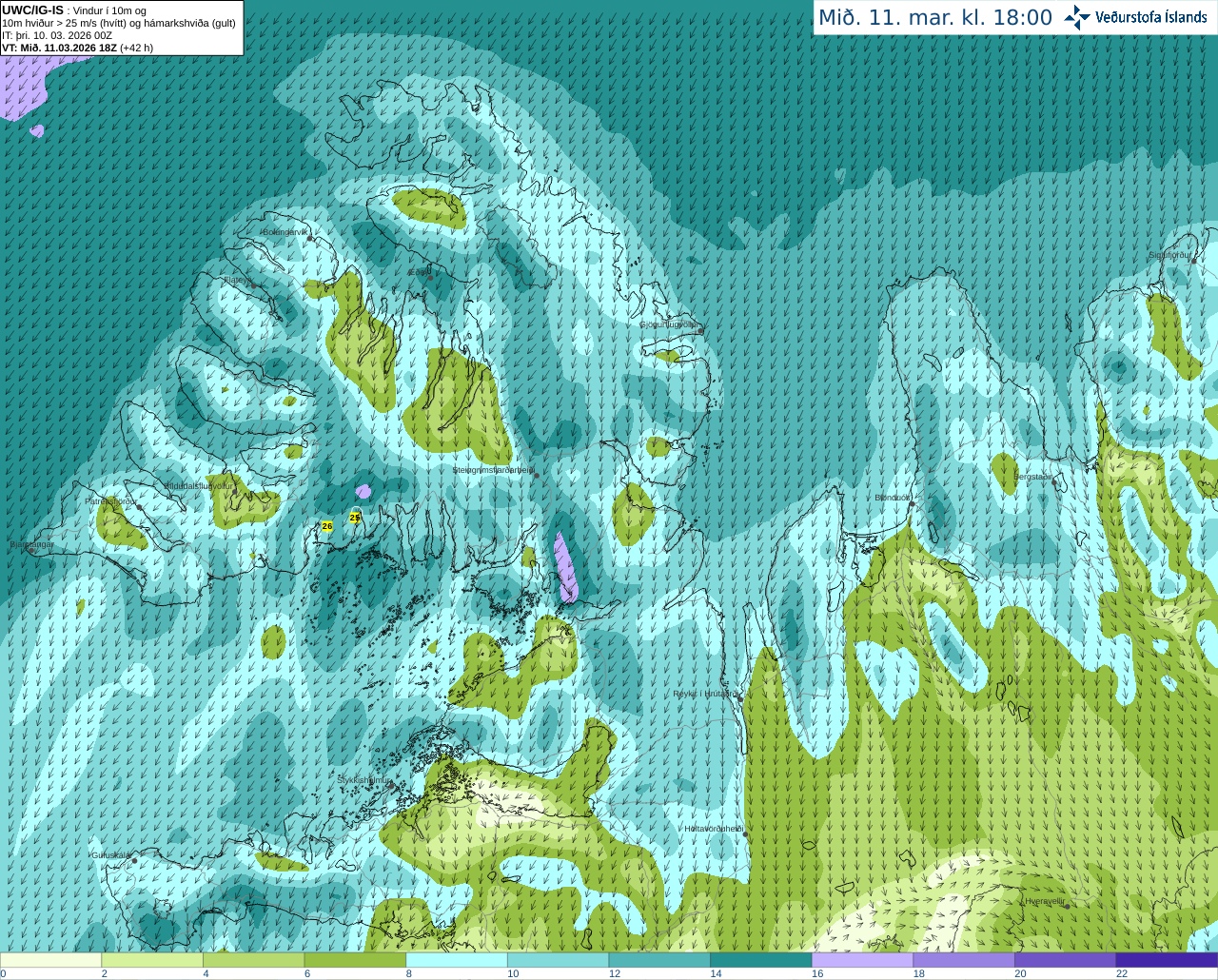The width and height of the screenshot is (1218, 980).
Task: Click the Gufuskálar station dot
Action: click(x=134, y=860)
